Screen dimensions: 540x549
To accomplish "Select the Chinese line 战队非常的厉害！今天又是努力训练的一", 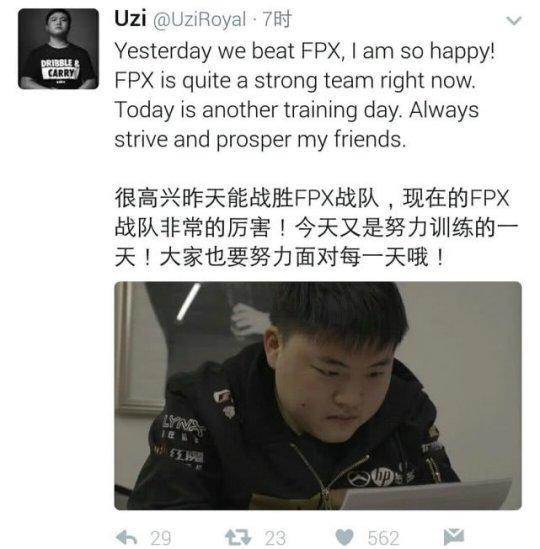I will coord(316,228).
